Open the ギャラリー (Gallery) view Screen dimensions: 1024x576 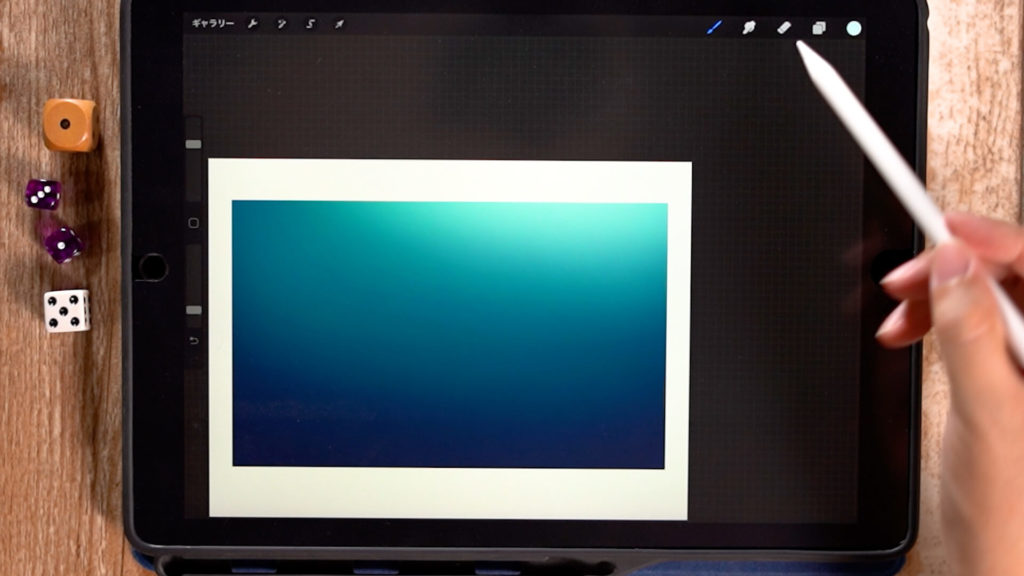click(213, 23)
